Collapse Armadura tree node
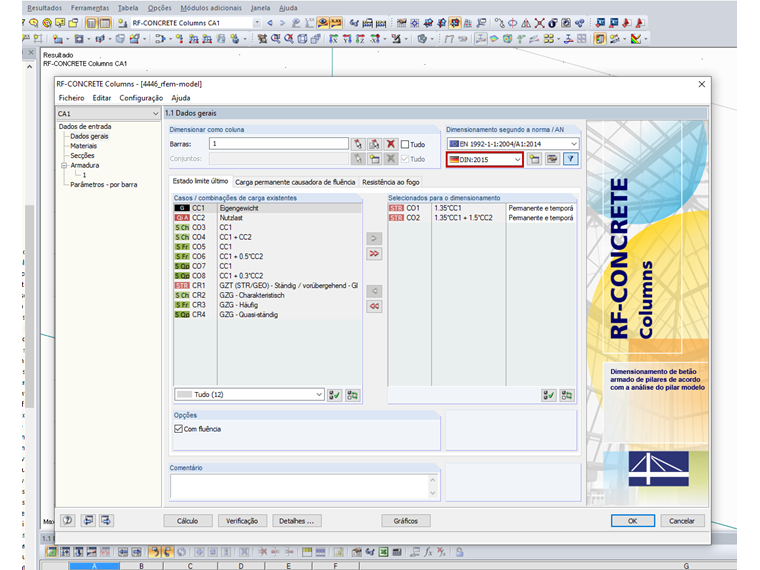The width and height of the screenshot is (760, 570). tap(64, 165)
